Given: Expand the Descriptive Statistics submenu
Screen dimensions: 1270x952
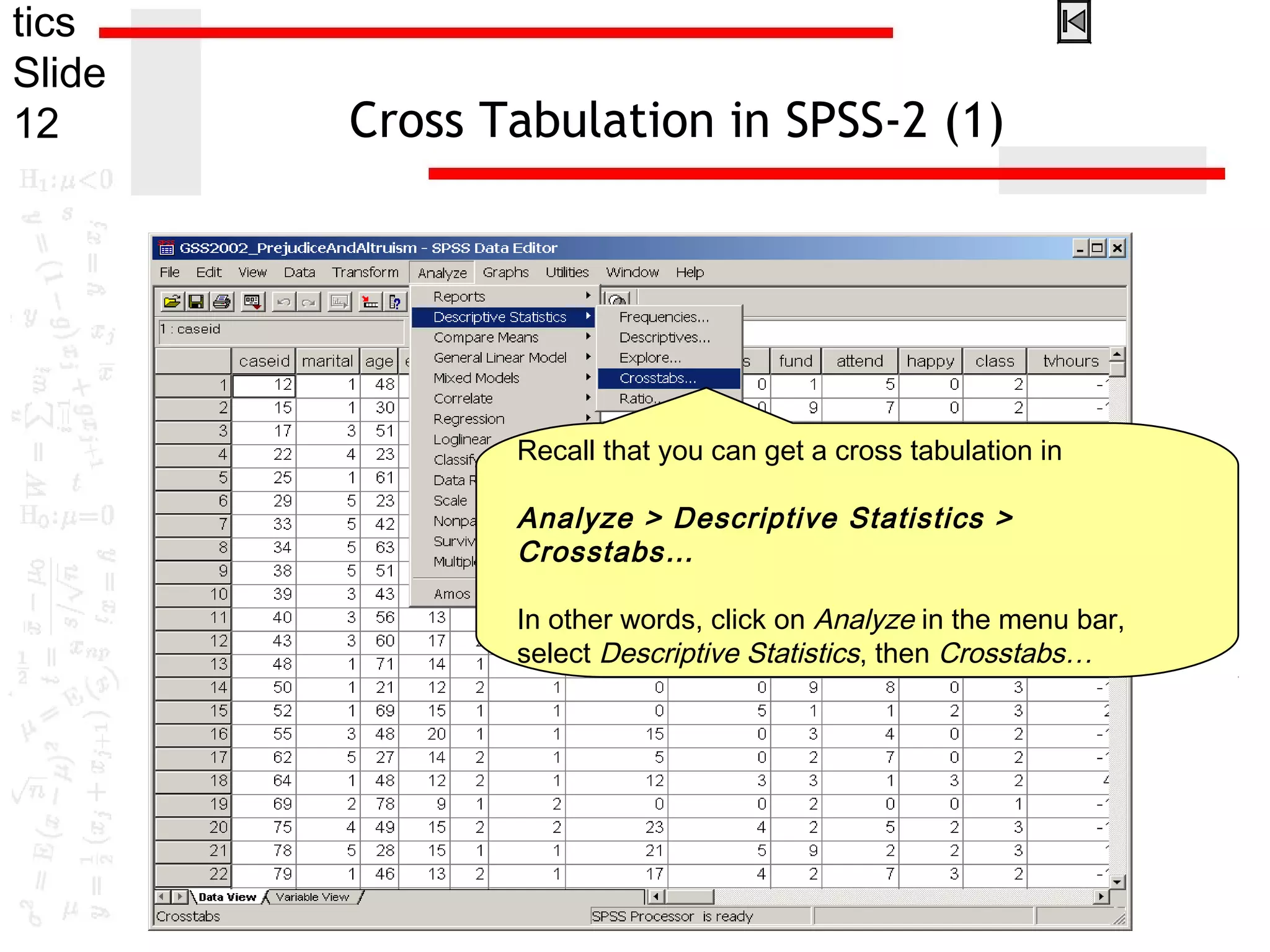Looking at the screenshot, I should click(504, 317).
